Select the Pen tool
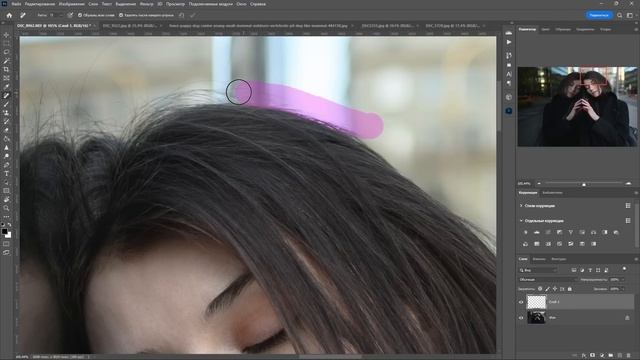640x360 pixels. [x=6, y=164]
